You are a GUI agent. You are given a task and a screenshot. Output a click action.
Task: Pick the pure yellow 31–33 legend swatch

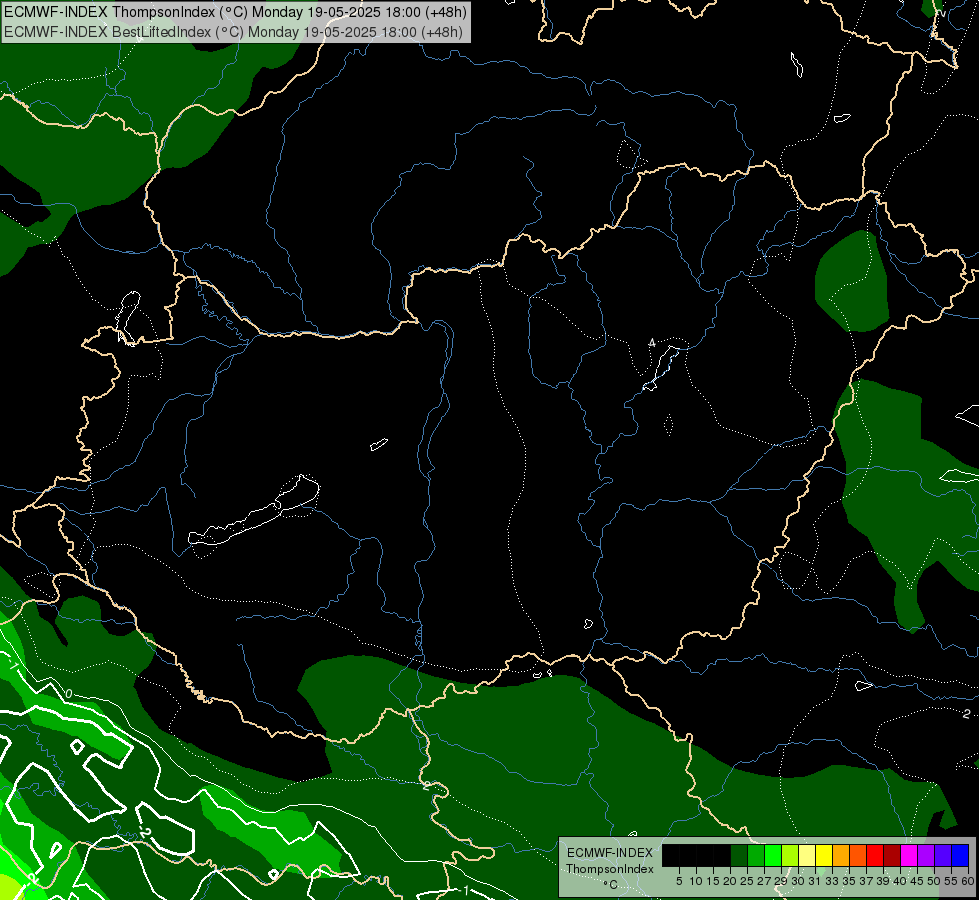point(824,854)
